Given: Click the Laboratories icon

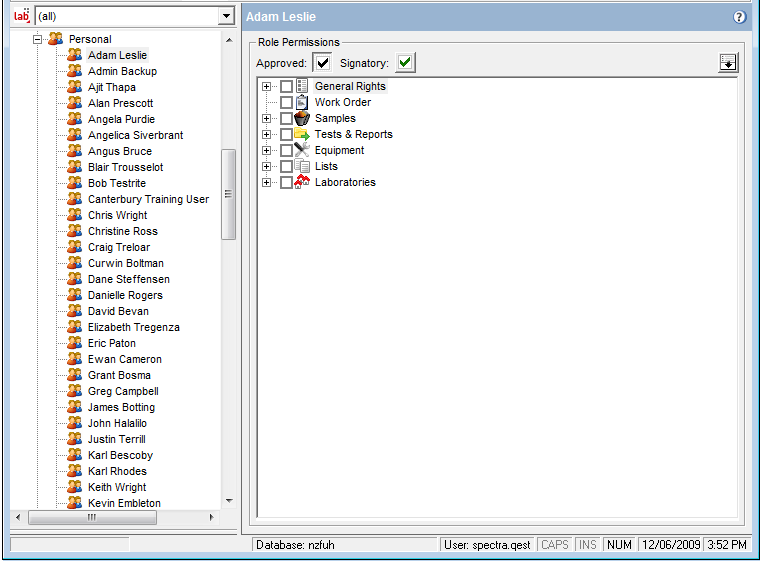Looking at the screenshot, I should click(302, 183).
